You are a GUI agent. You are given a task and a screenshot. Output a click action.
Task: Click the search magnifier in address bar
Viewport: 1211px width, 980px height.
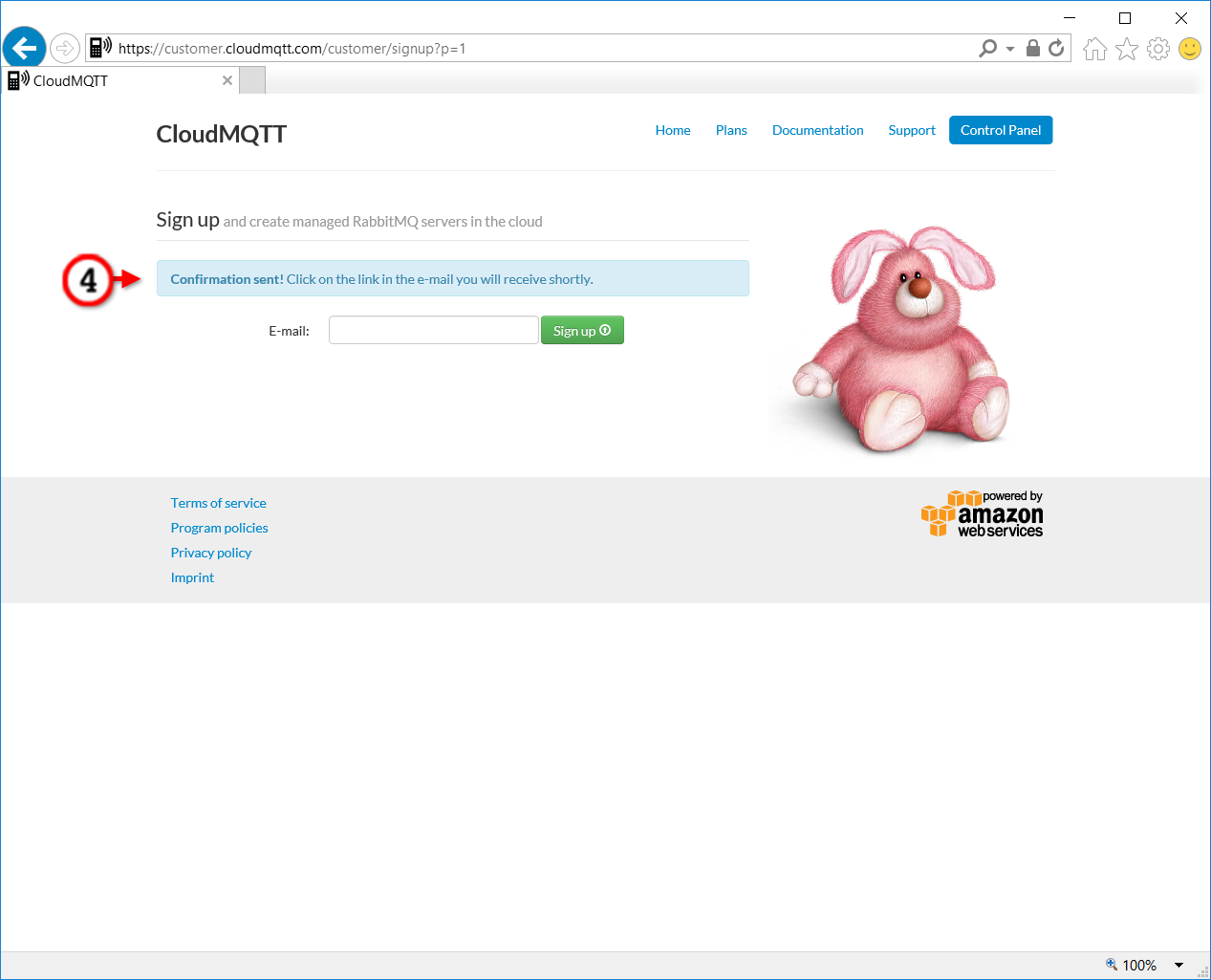coord(988,48)
